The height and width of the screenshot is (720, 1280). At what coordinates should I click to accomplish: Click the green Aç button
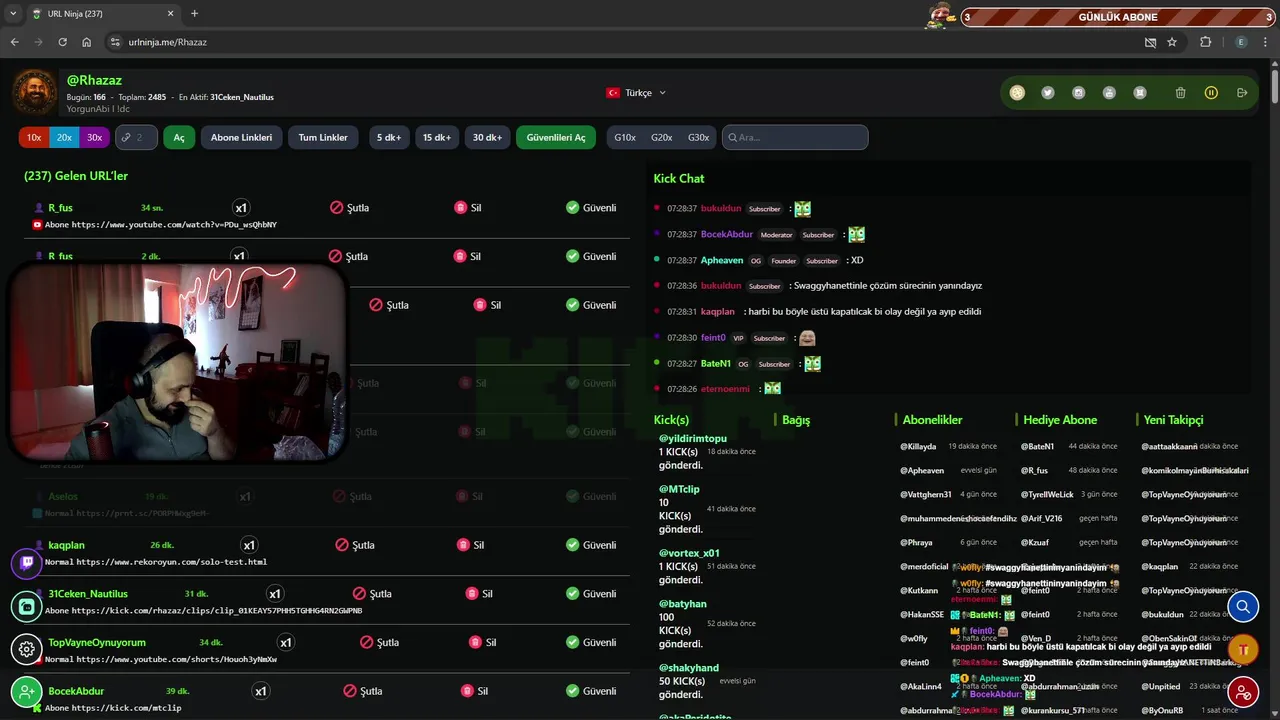click(x=179, y=137)
